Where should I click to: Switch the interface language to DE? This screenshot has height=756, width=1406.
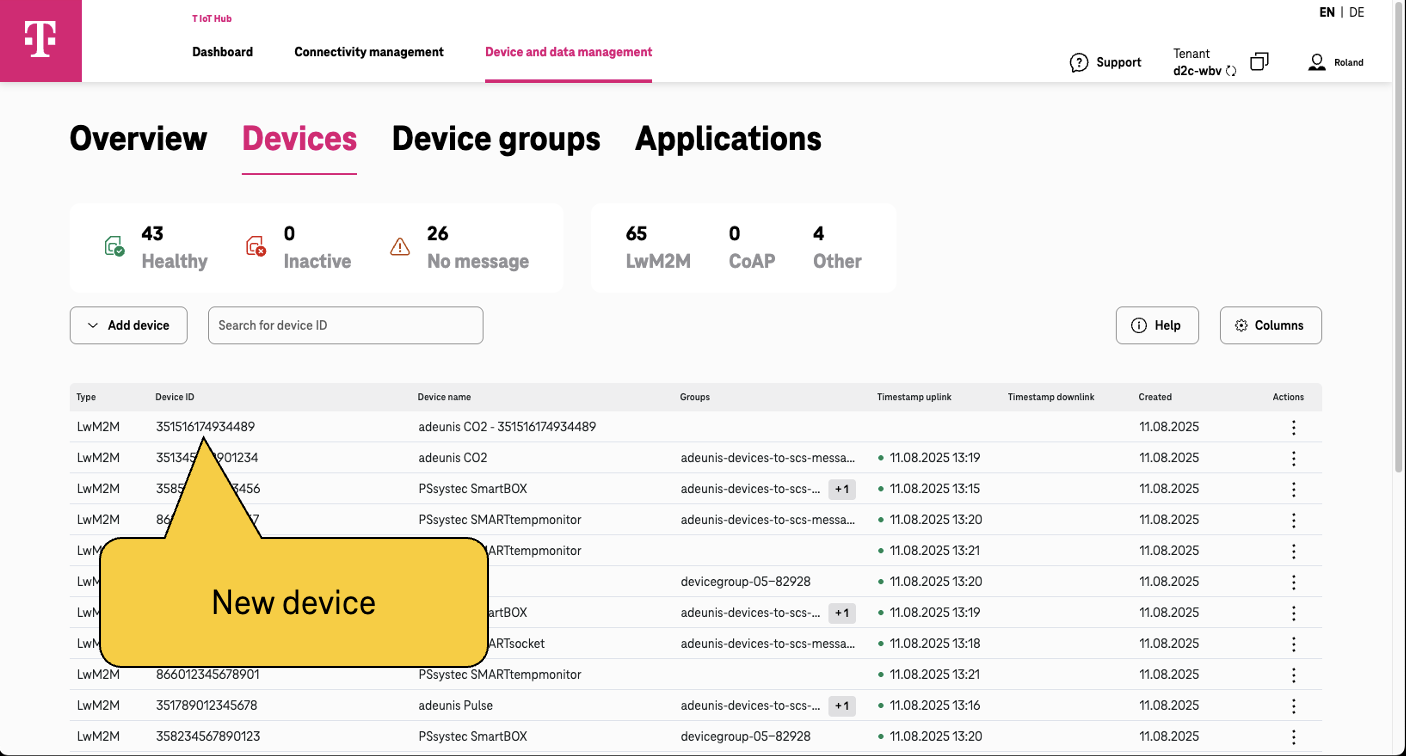(1356, 12)
